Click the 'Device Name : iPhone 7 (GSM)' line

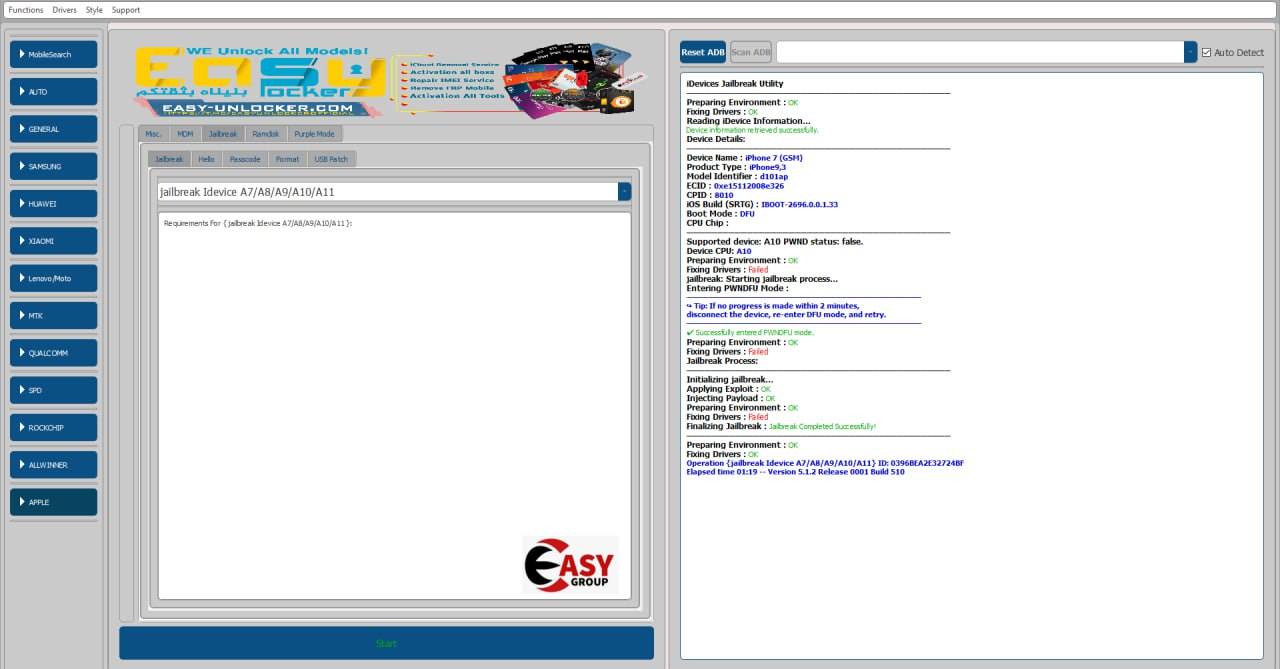tap(744, 158)
